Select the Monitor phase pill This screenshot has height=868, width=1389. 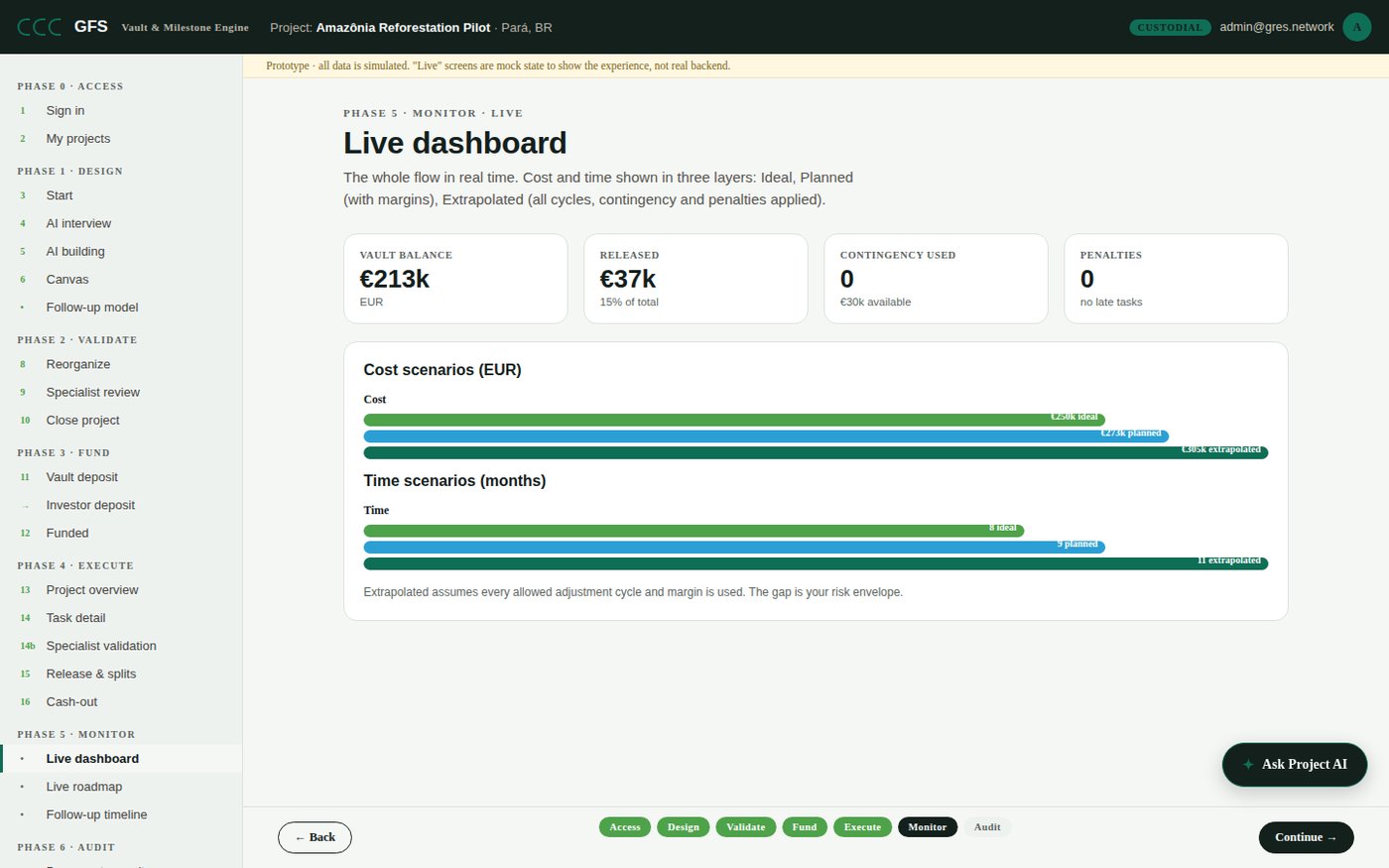point(928,827)
